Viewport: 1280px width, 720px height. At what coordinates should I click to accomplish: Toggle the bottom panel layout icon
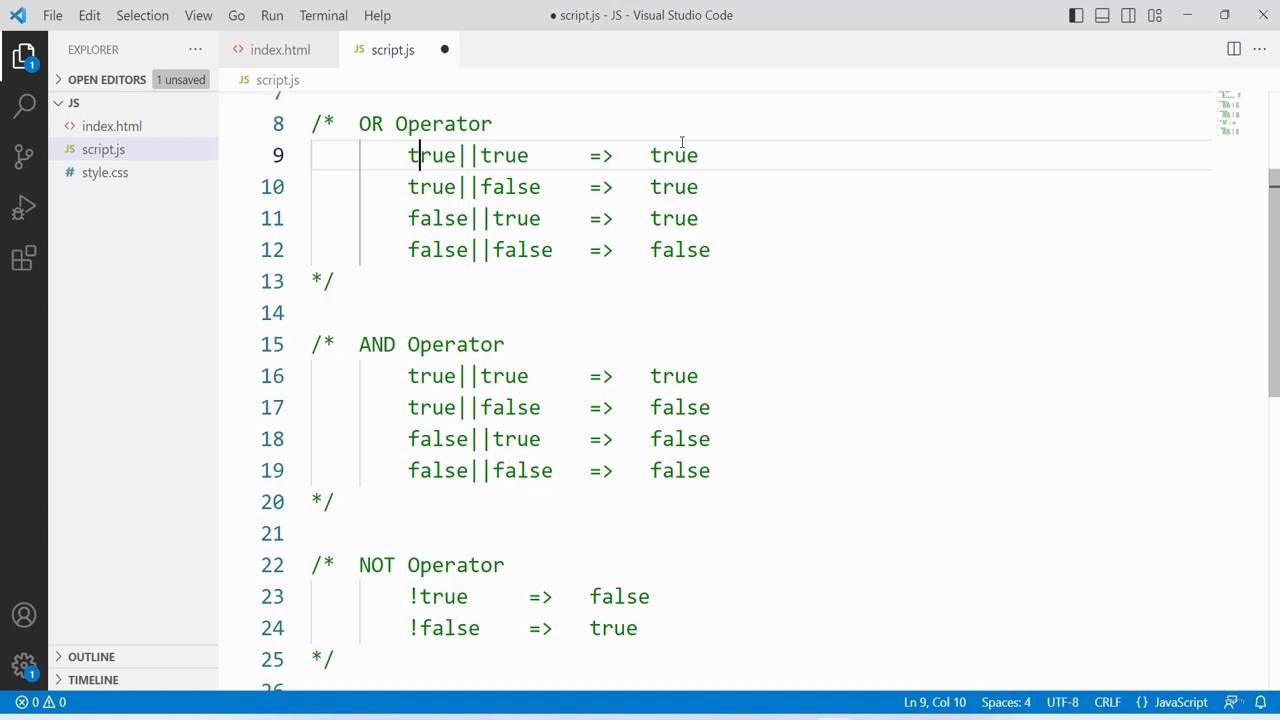(1102, 15)
